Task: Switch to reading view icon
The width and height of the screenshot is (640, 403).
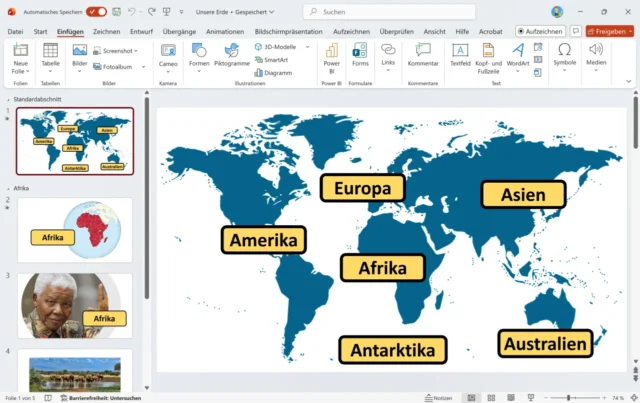Action: pos(511,398)
